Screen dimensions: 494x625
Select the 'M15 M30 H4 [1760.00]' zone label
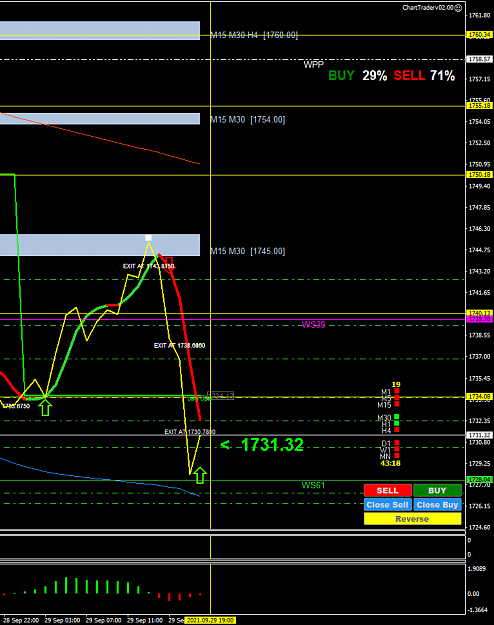tap(254, 35)
